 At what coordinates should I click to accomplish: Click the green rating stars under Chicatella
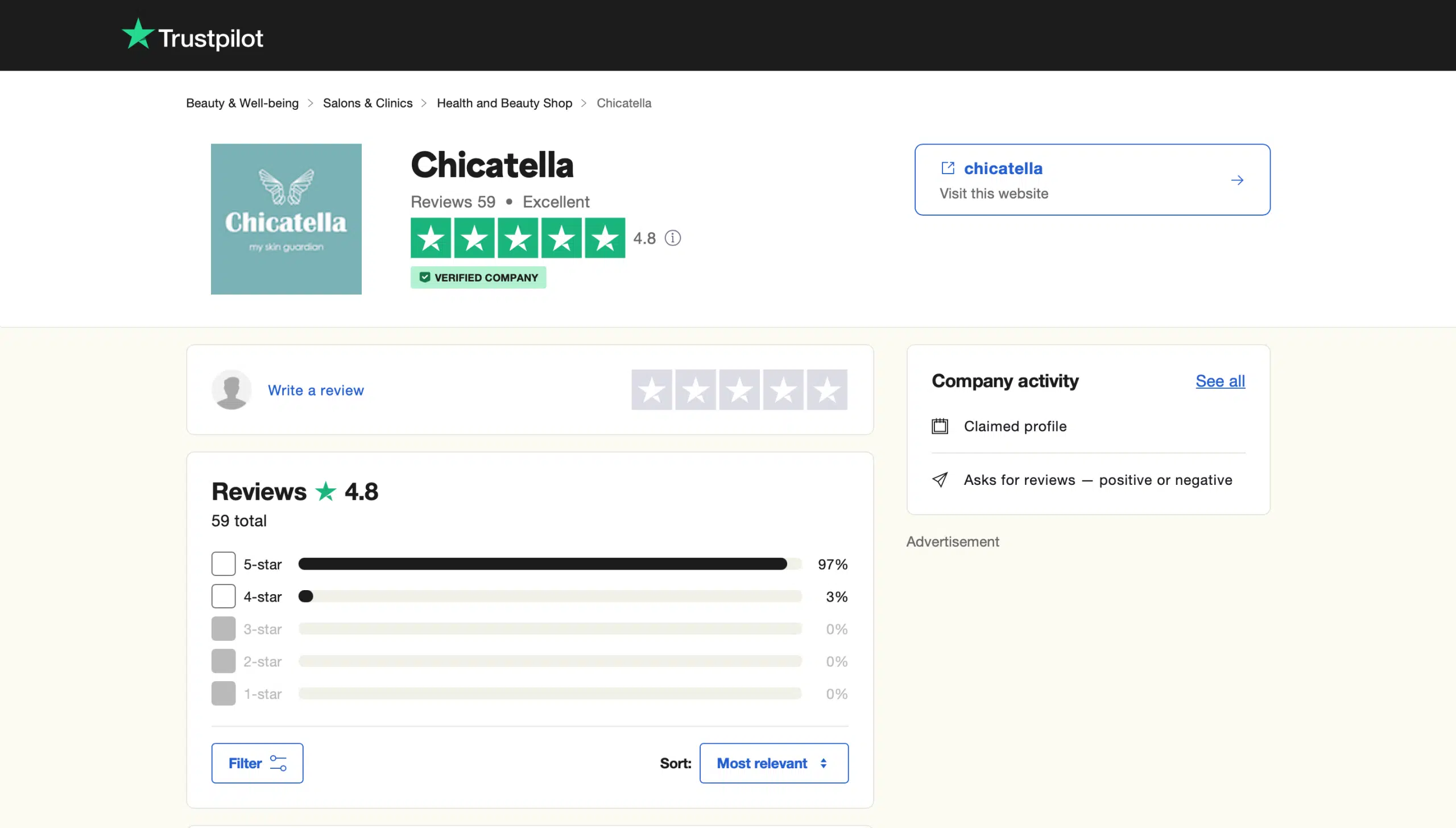518,238
